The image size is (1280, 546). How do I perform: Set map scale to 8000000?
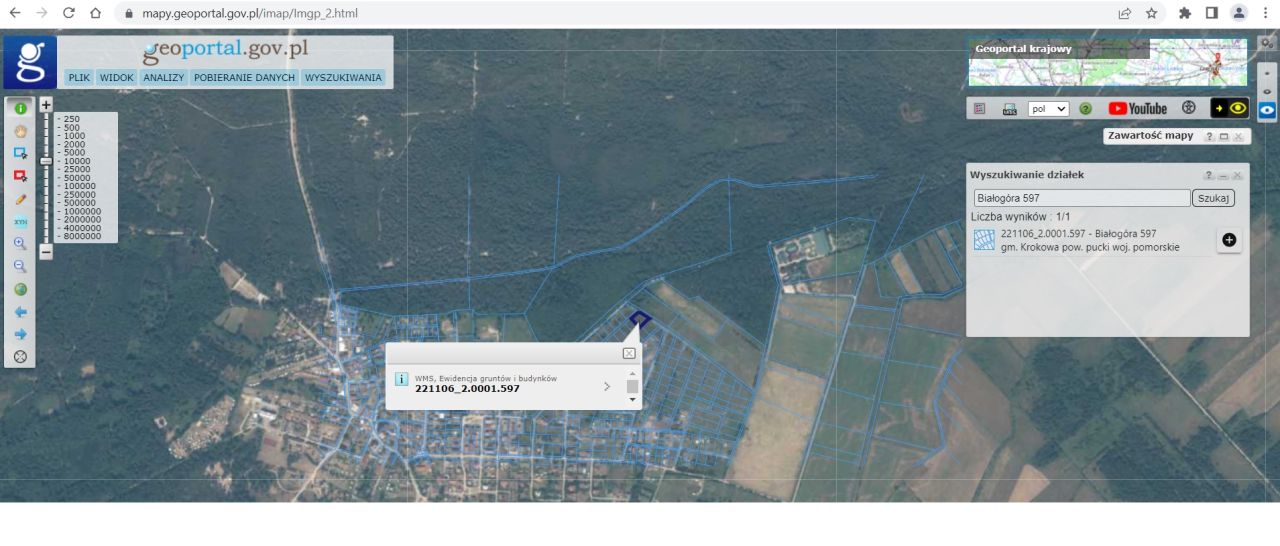81,236
